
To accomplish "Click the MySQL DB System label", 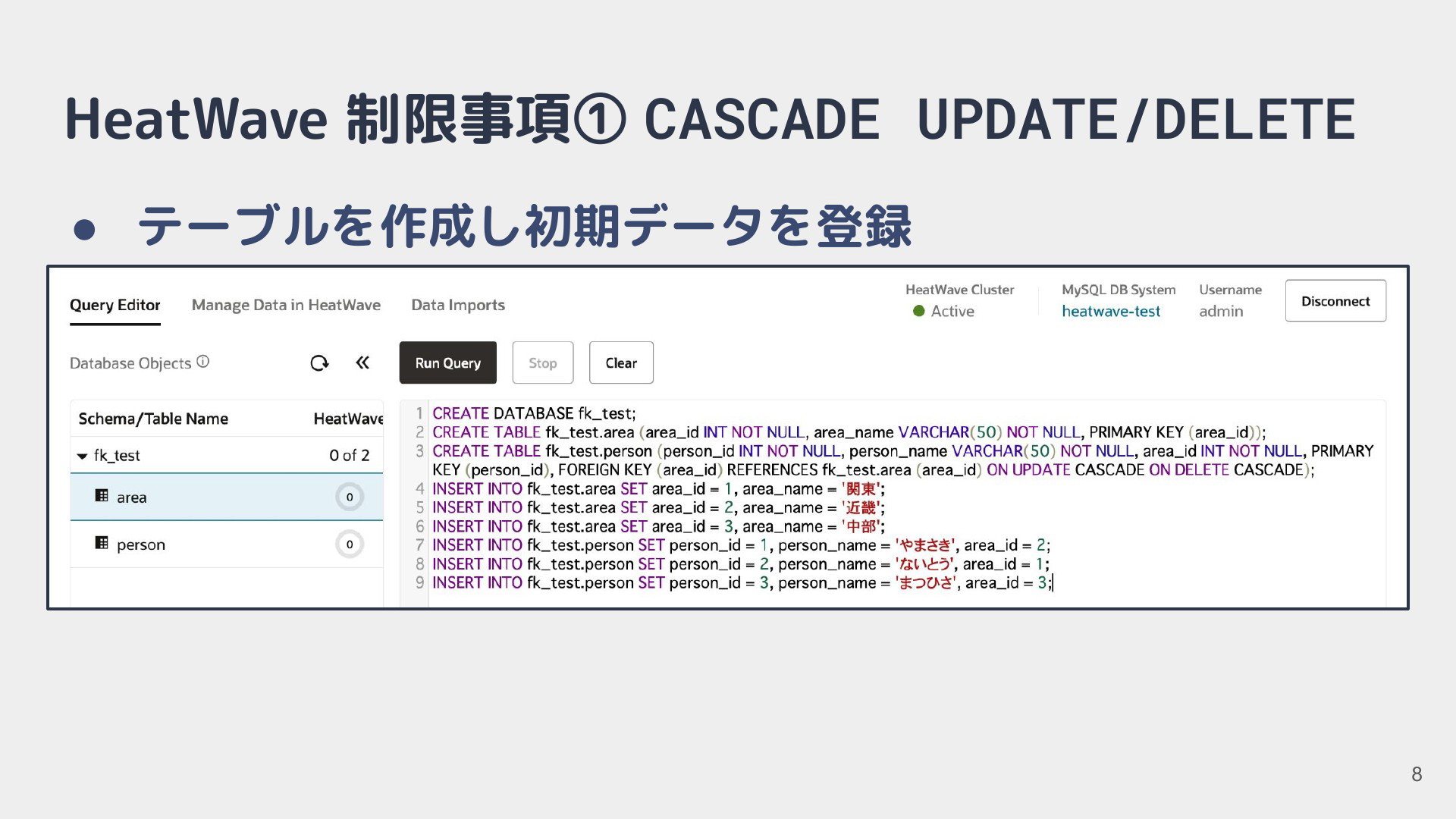I will pyautogui.click(x=1119, y=290).
